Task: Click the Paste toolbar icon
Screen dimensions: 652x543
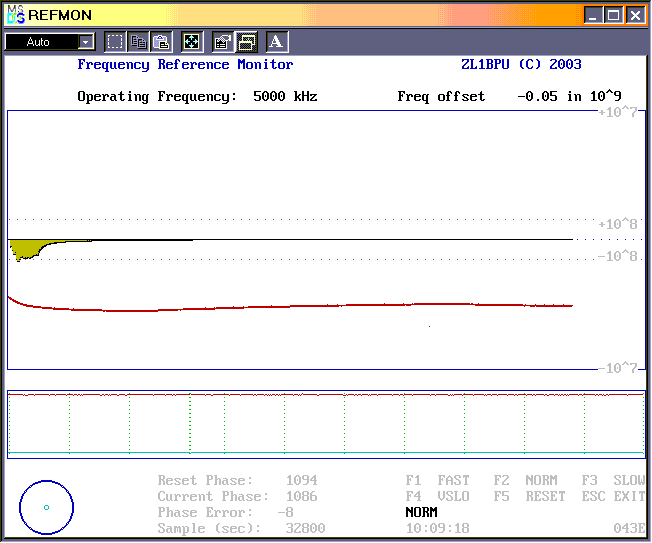Action: [160, 42]
